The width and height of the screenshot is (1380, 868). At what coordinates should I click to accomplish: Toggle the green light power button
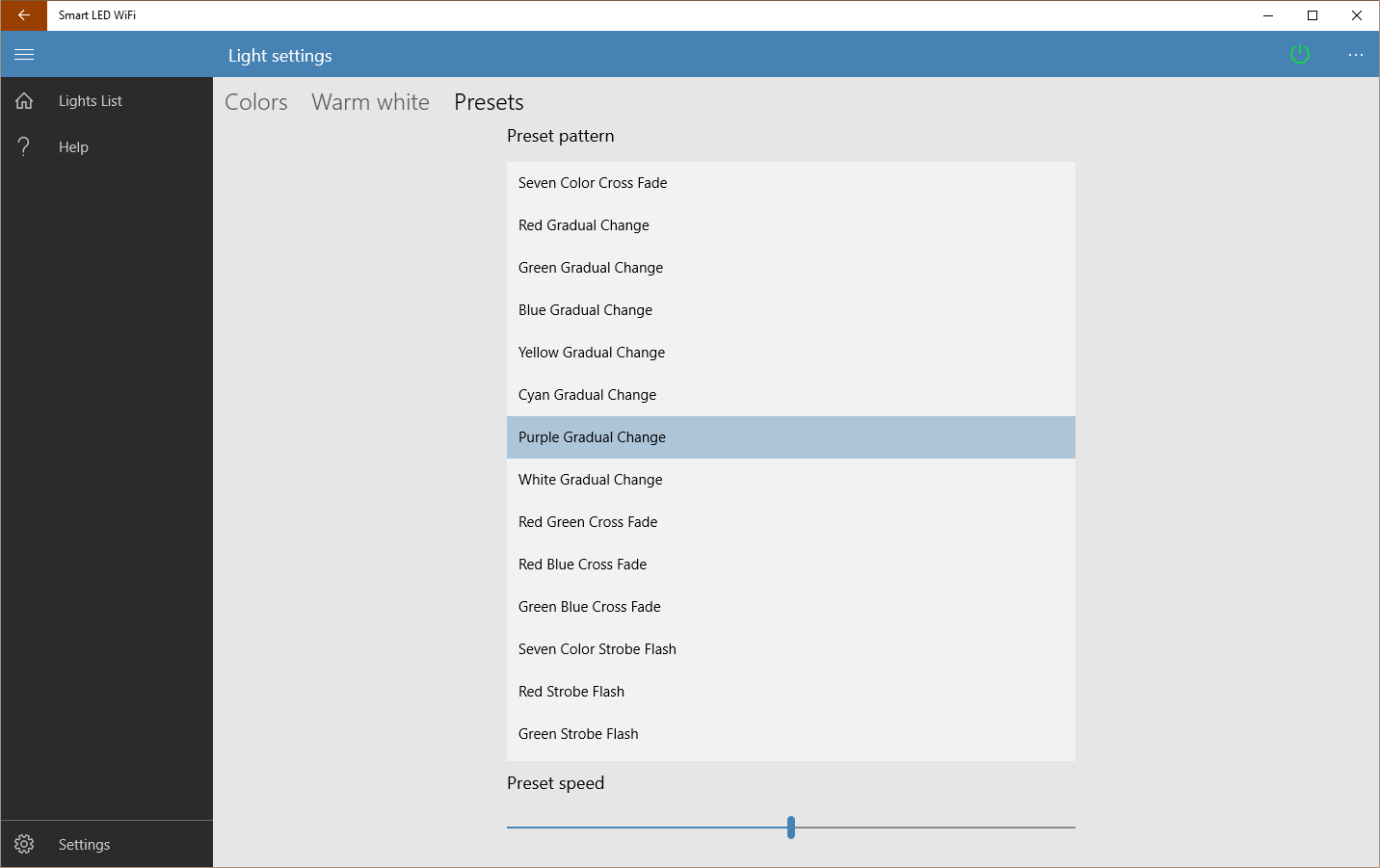[x=1300, y=55]
